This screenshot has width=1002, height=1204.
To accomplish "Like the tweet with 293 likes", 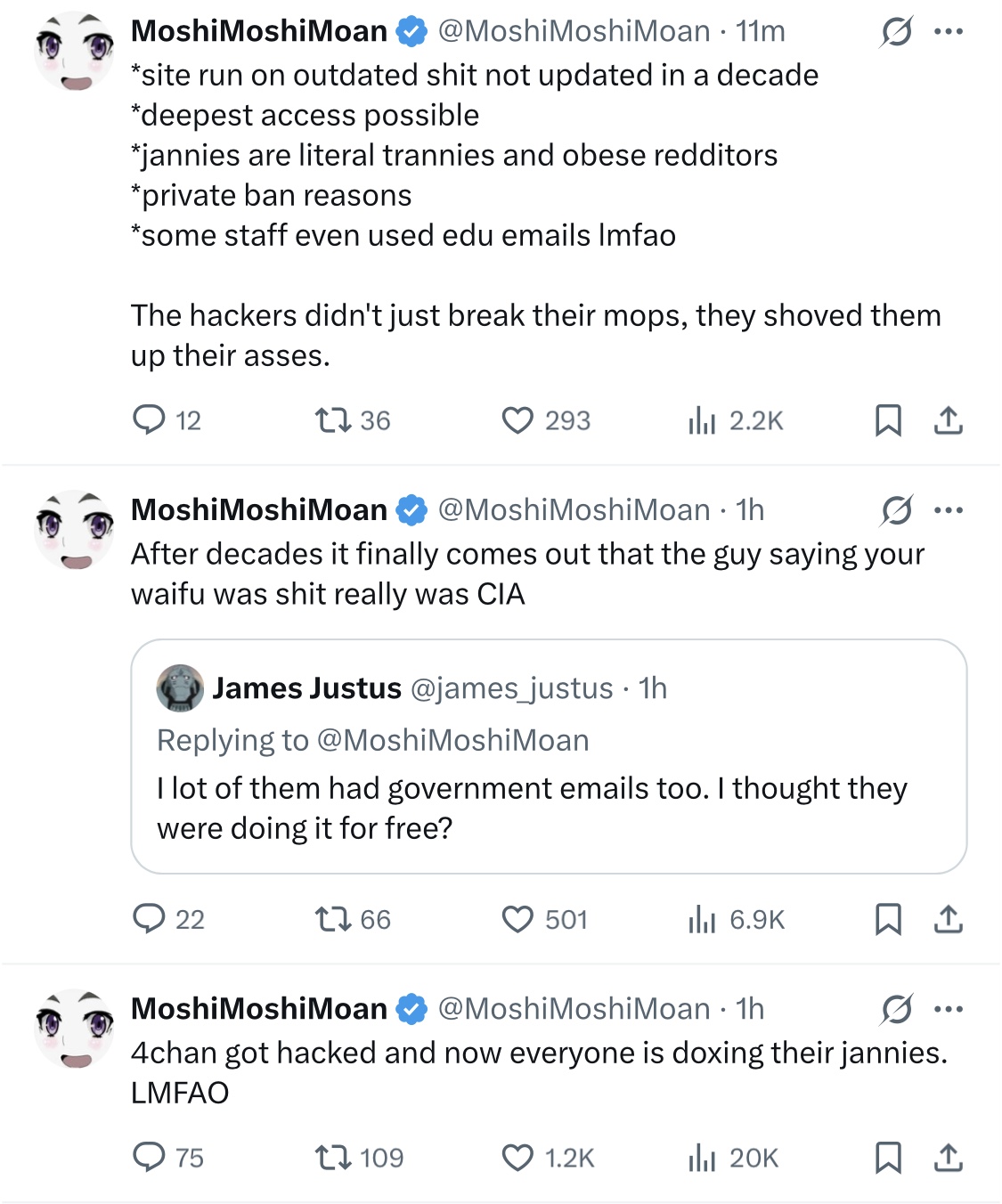I will 517,419.
